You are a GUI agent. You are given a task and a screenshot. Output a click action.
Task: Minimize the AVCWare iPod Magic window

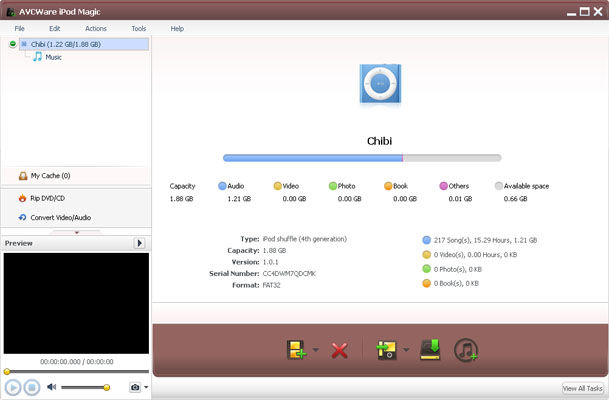[571, 14]
